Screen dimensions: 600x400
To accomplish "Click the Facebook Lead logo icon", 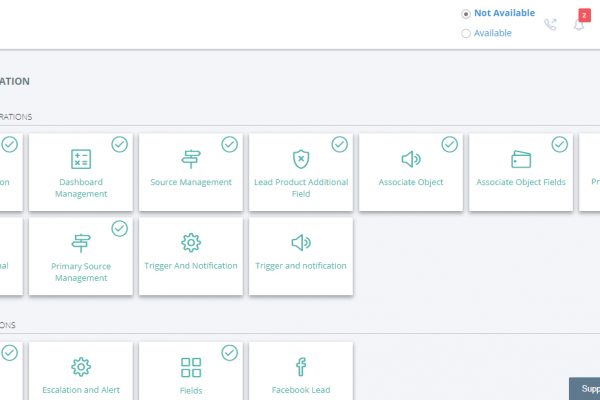I will [x=301, y=367].
